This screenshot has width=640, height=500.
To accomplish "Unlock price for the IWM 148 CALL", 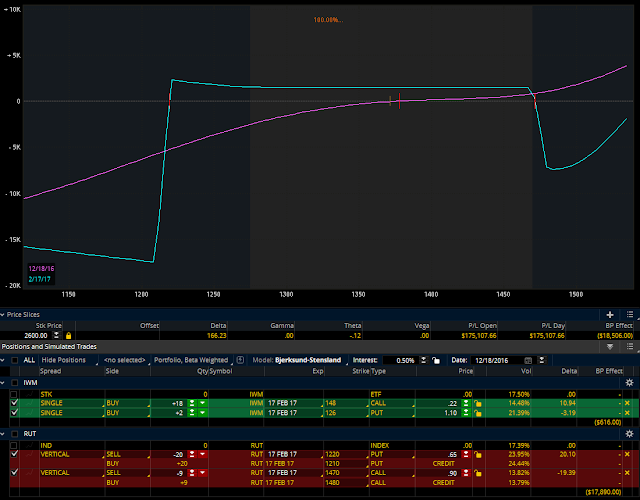I will (x=478, y=403).
